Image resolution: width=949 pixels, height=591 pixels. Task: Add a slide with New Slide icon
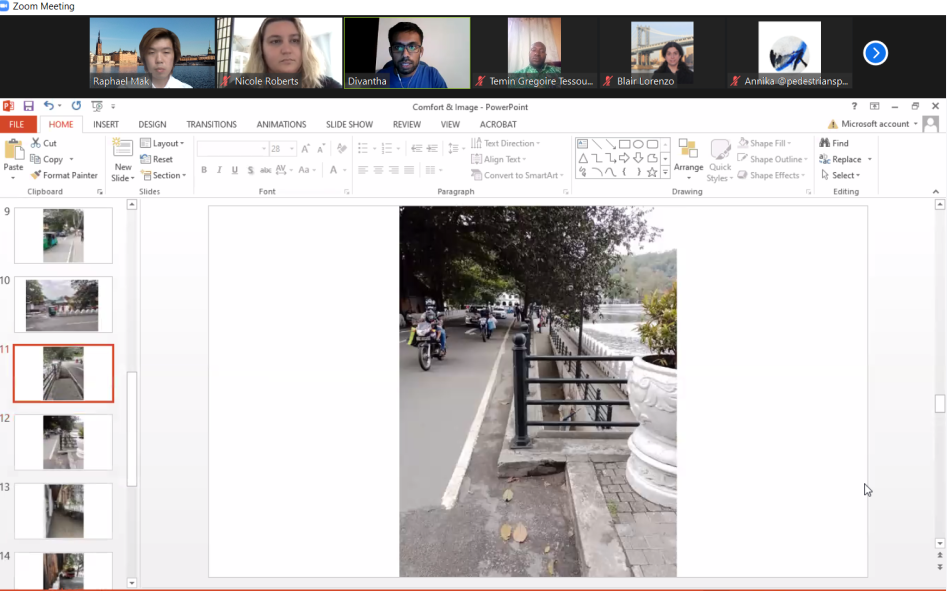click(122, 150)
